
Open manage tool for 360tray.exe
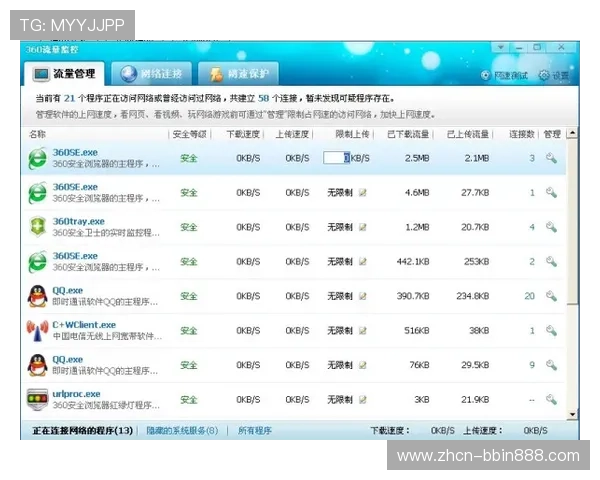pos(551,227)
